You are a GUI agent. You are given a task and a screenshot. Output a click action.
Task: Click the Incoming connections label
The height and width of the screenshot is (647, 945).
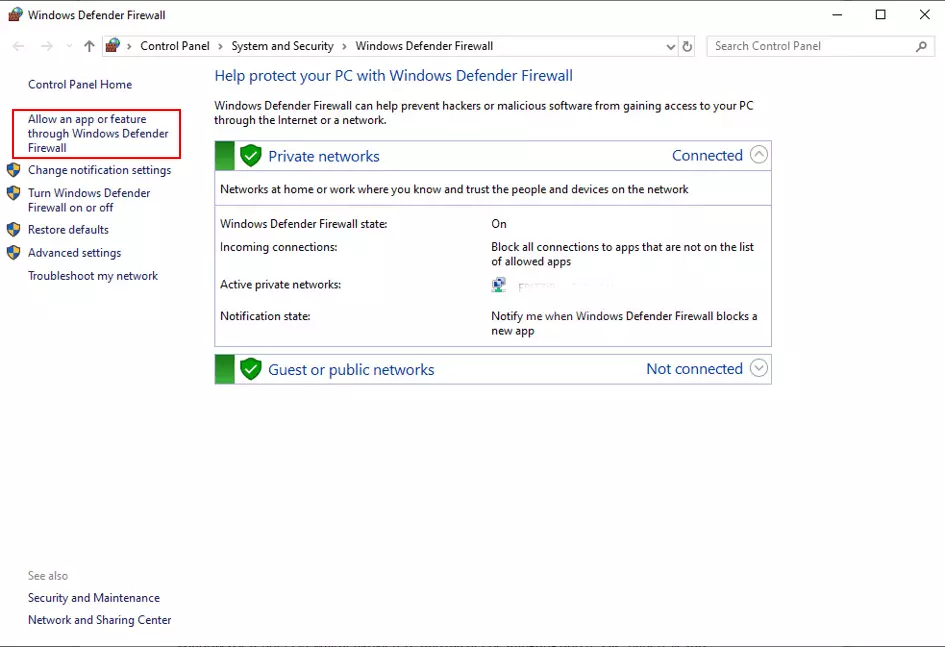click(x=278, y=247)
